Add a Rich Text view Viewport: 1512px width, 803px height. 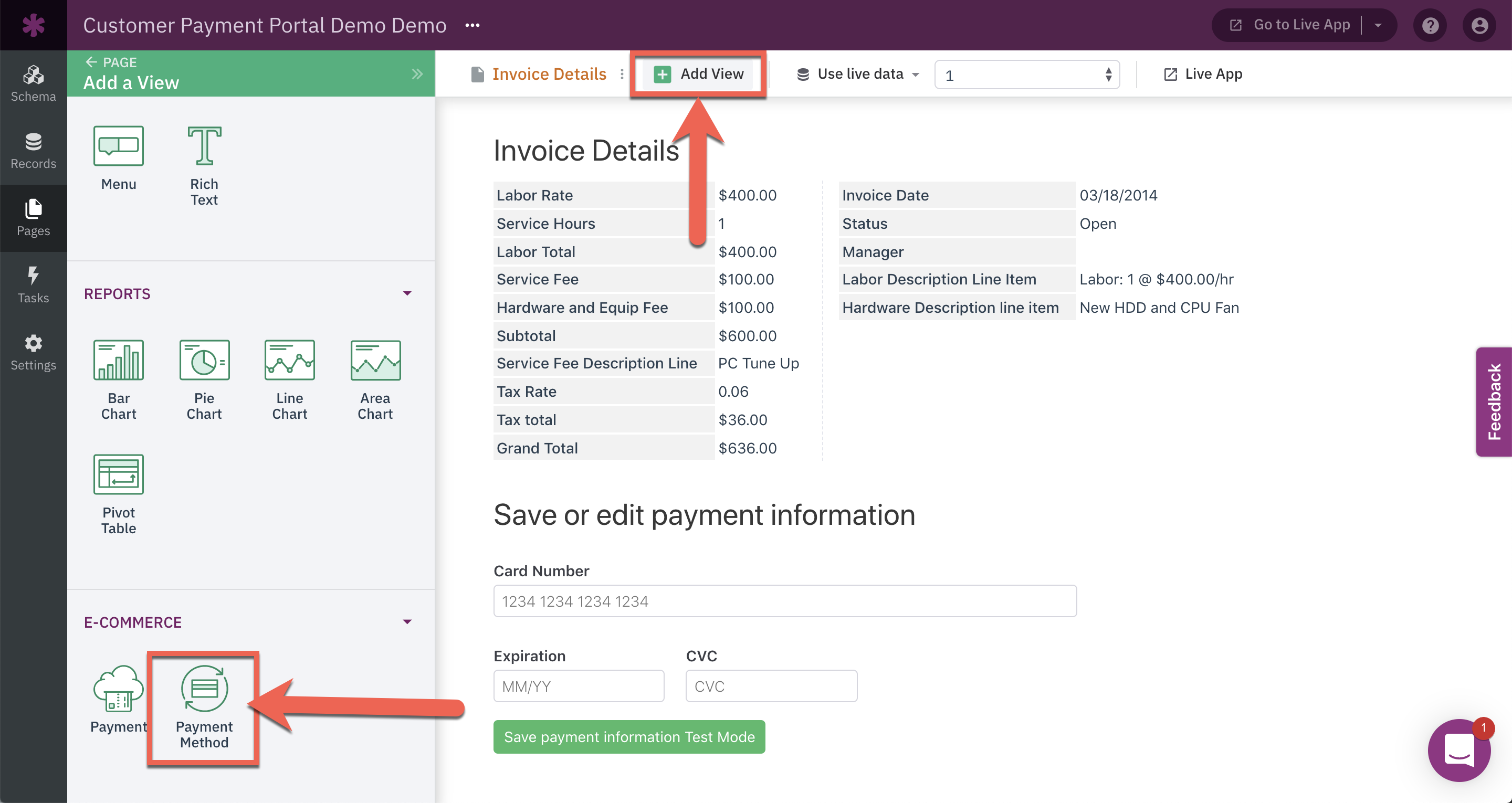pyautogui.click(x=204, y=147)
